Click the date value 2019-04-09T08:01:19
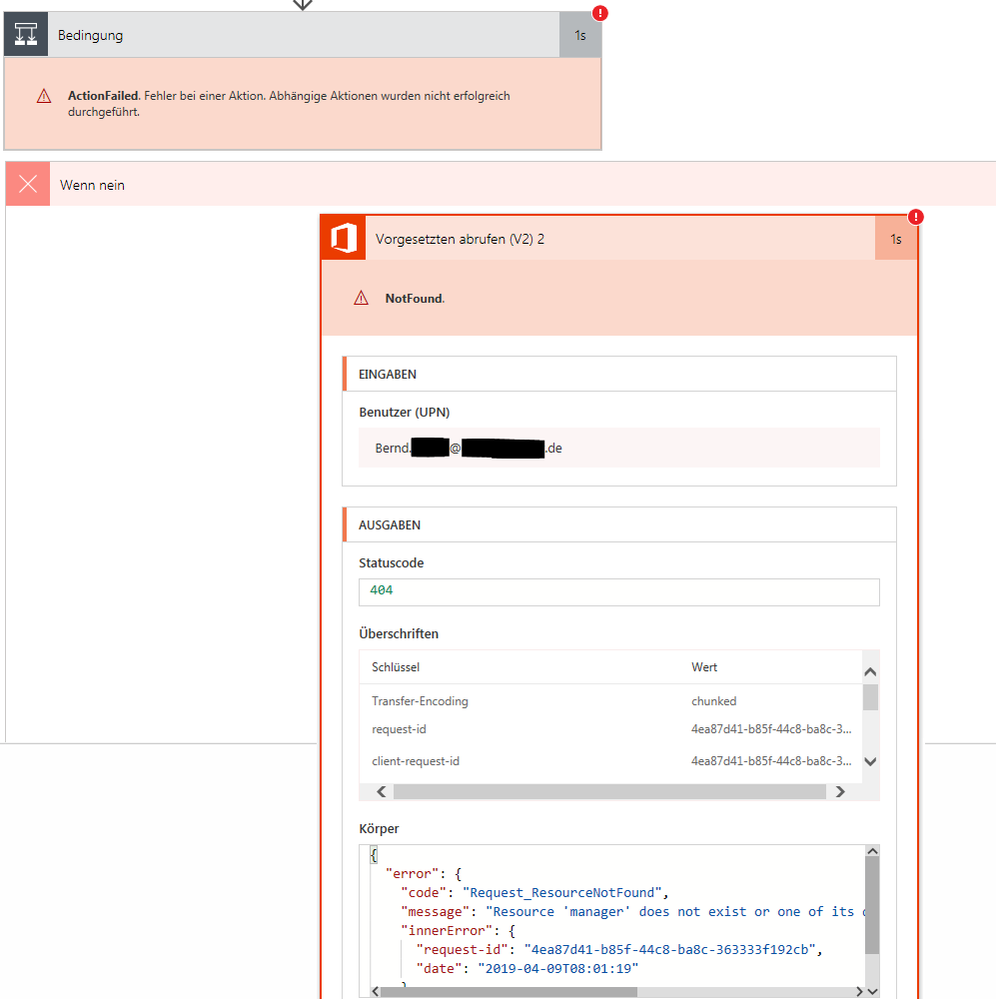Screen dimensions: 996x999 tap(558, 968)
